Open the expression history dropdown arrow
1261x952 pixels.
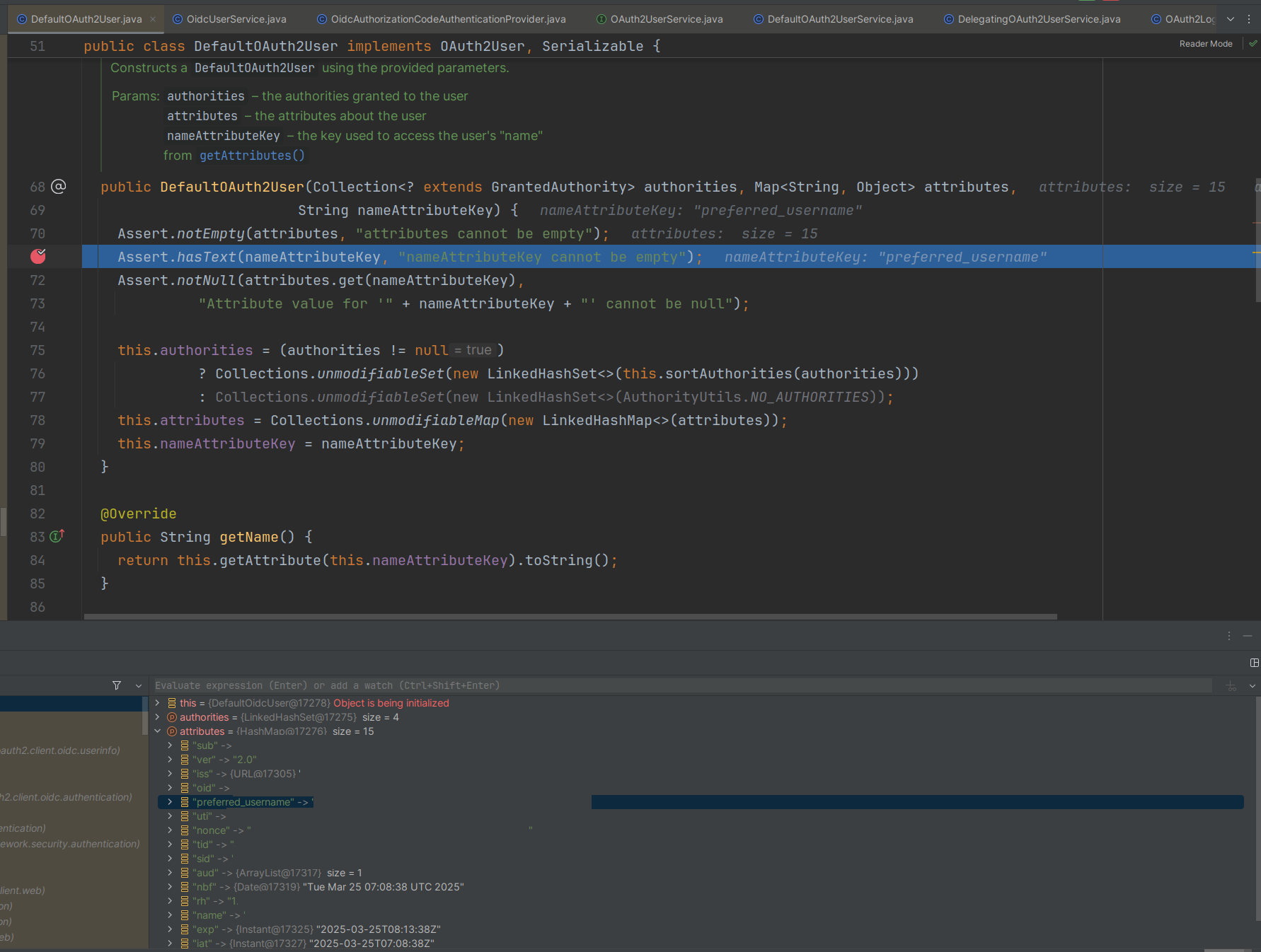tap(1252, 685)
